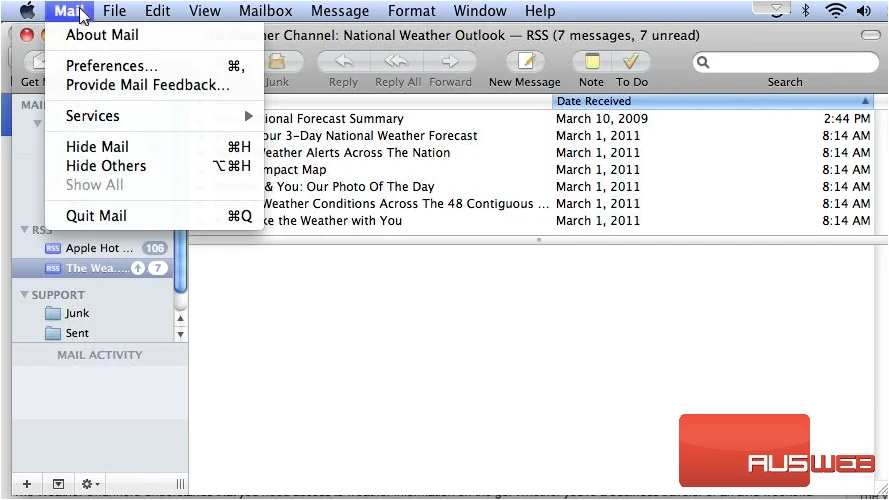Open the Edit menu
This screenshot has width=889, height=500.
[157, 11]
